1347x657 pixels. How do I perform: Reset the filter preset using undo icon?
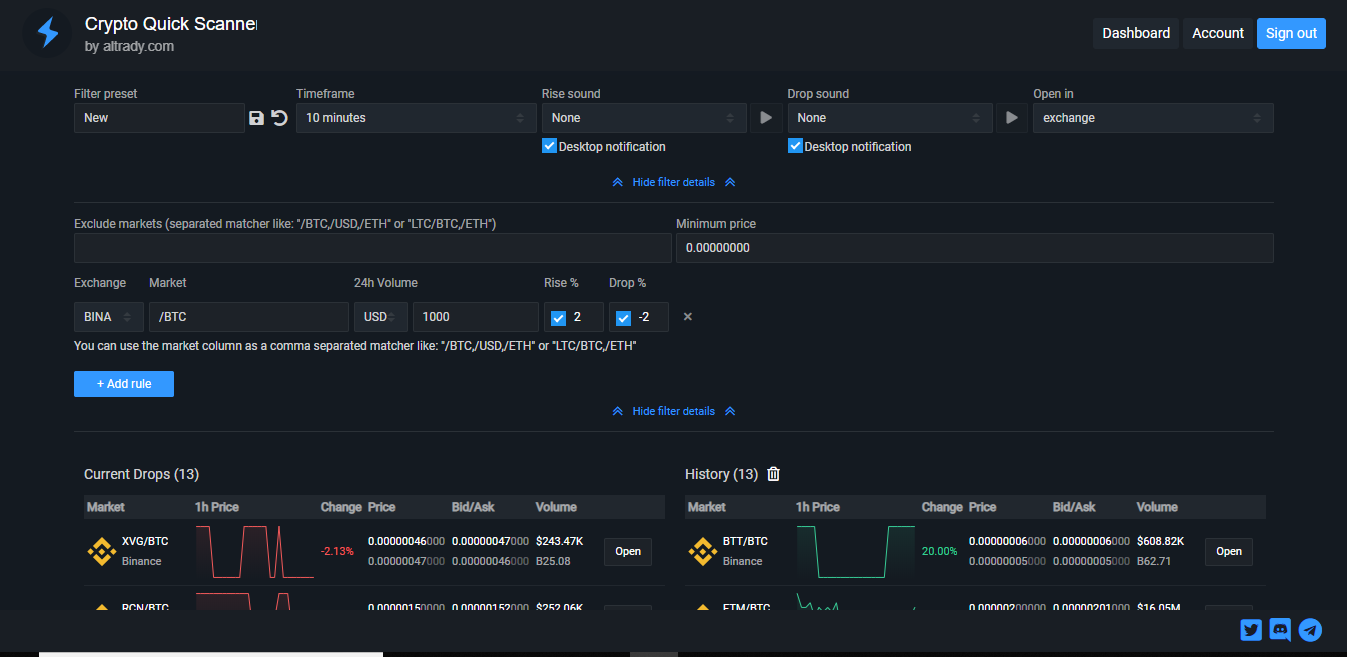coord(278,117)
